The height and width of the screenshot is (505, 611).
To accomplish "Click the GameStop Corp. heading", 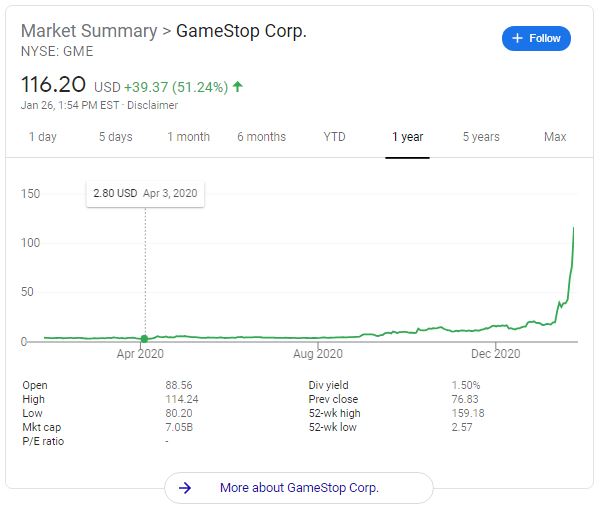I will [241, 31].
